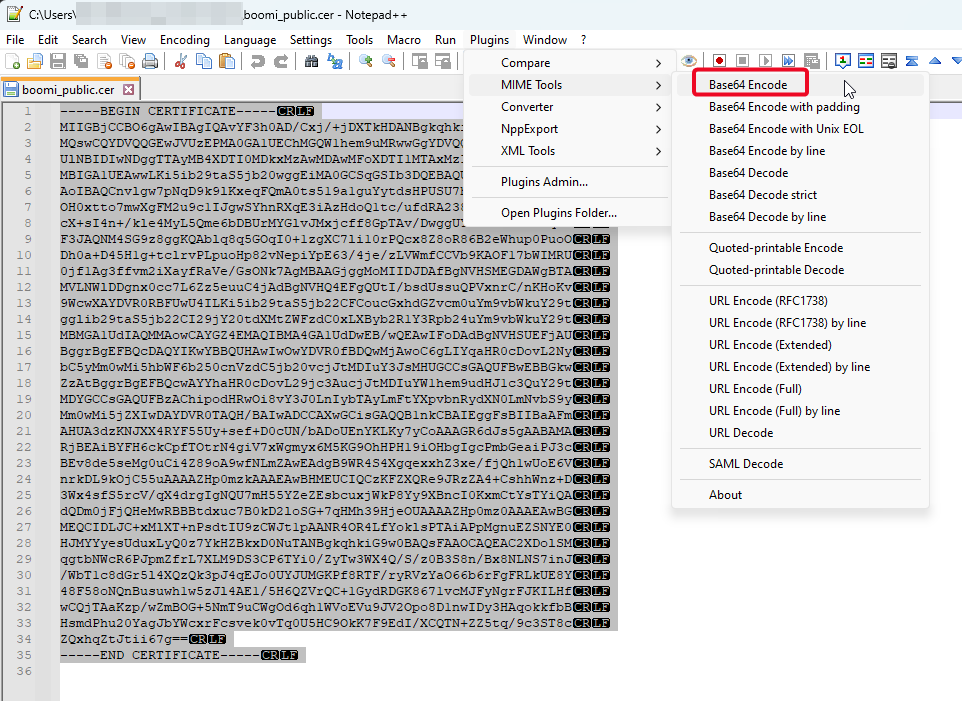The height and width of the screenshot is (701, 962).
Task: Open Plugins Admin from the Plugins menu
Action: coord(544,182)
